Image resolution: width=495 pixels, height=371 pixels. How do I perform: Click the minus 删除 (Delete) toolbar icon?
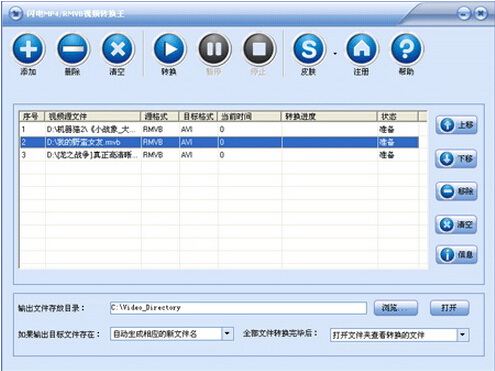[73, 49]
